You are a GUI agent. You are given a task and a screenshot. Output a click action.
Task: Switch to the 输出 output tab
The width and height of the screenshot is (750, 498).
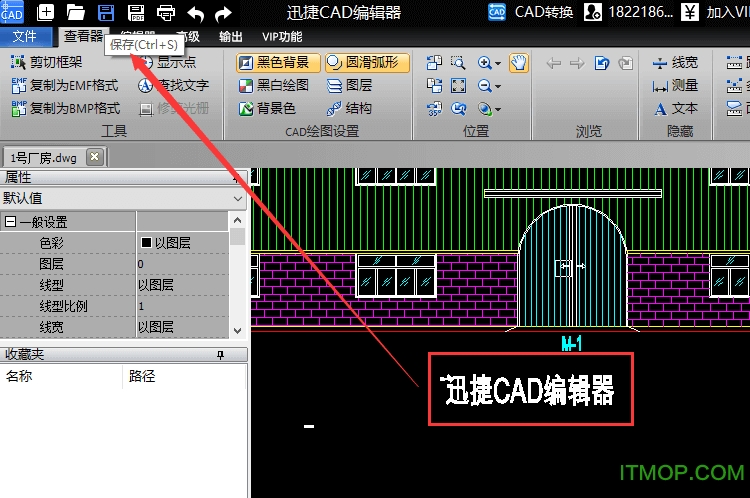pyautogui.click(x=230, y=37)
